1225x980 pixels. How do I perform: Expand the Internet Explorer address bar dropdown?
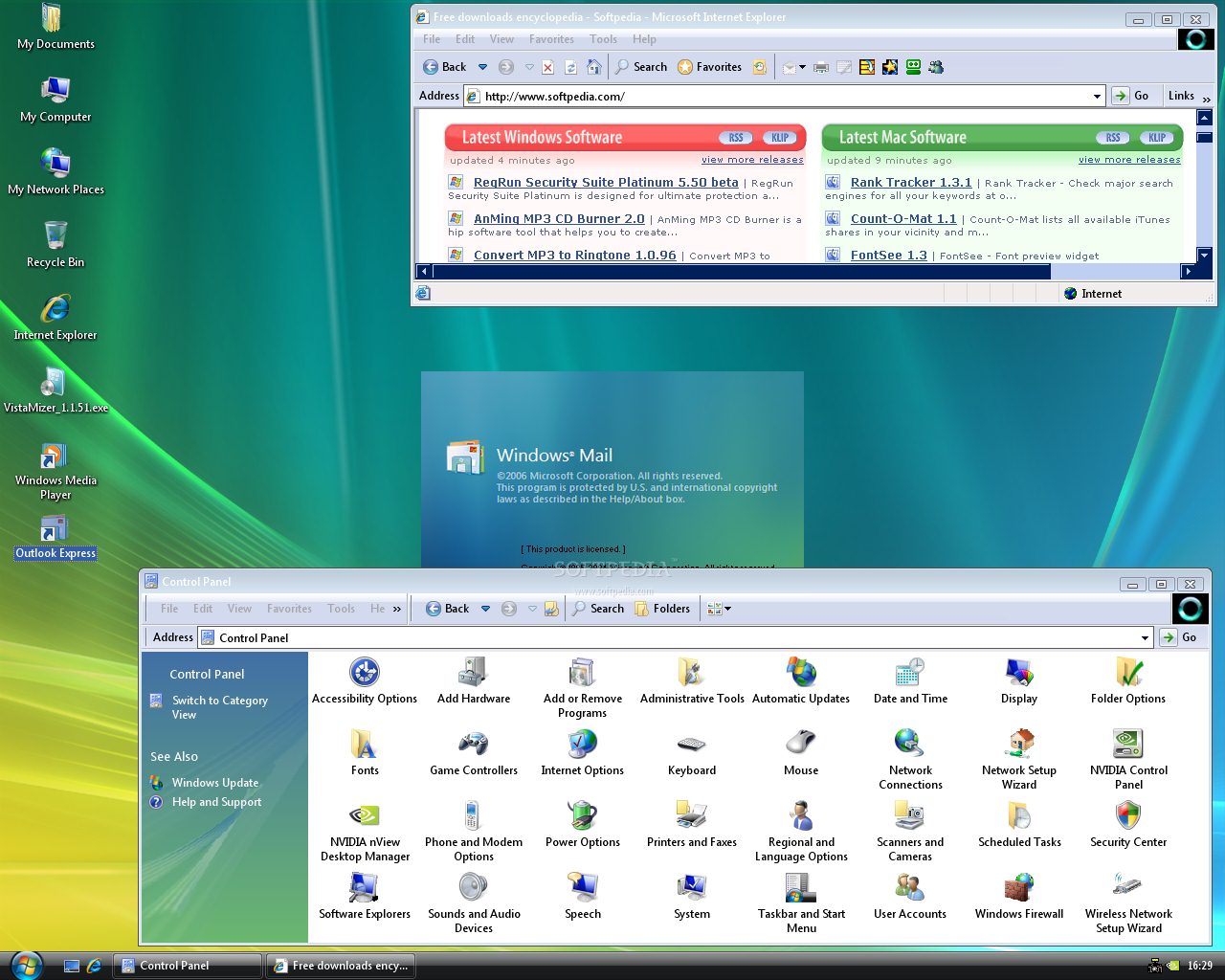[1097, 96]
